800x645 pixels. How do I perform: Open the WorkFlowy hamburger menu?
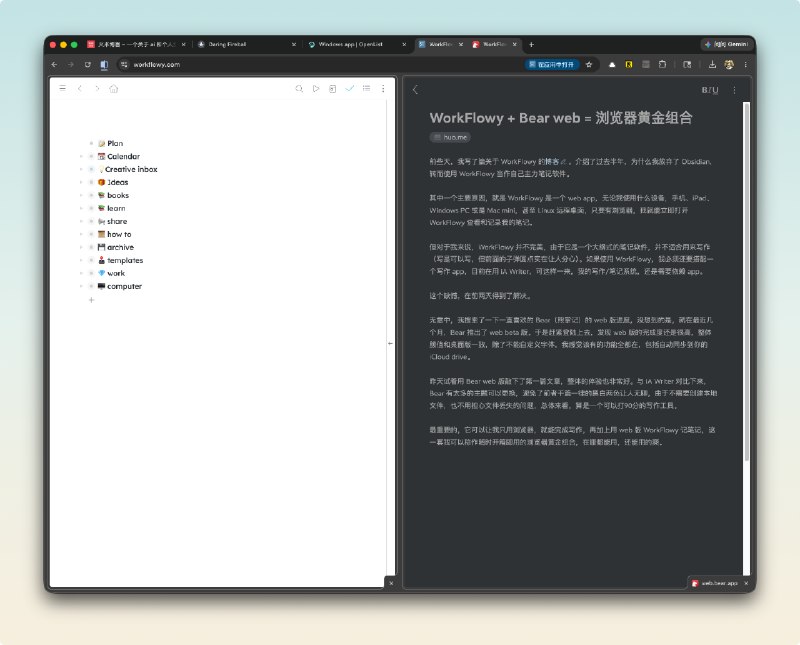pyautogui.click(x=62, y=88)
